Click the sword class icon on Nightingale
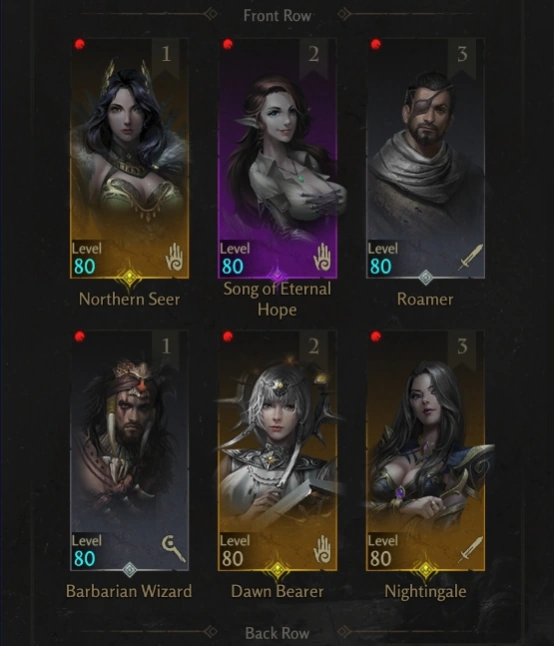 click(470, 549)
